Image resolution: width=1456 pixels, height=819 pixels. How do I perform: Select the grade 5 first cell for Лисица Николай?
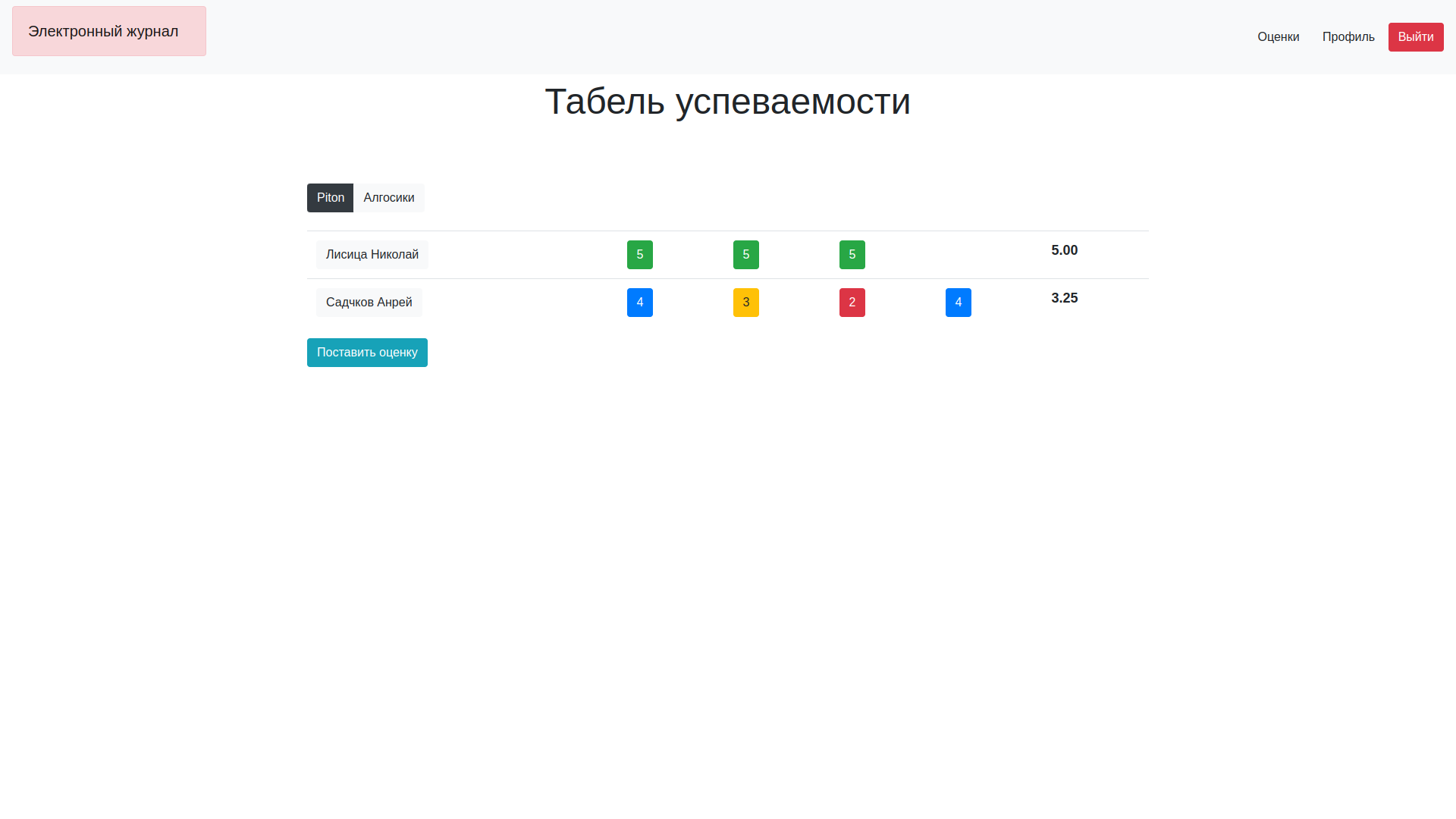pos(639,255)
